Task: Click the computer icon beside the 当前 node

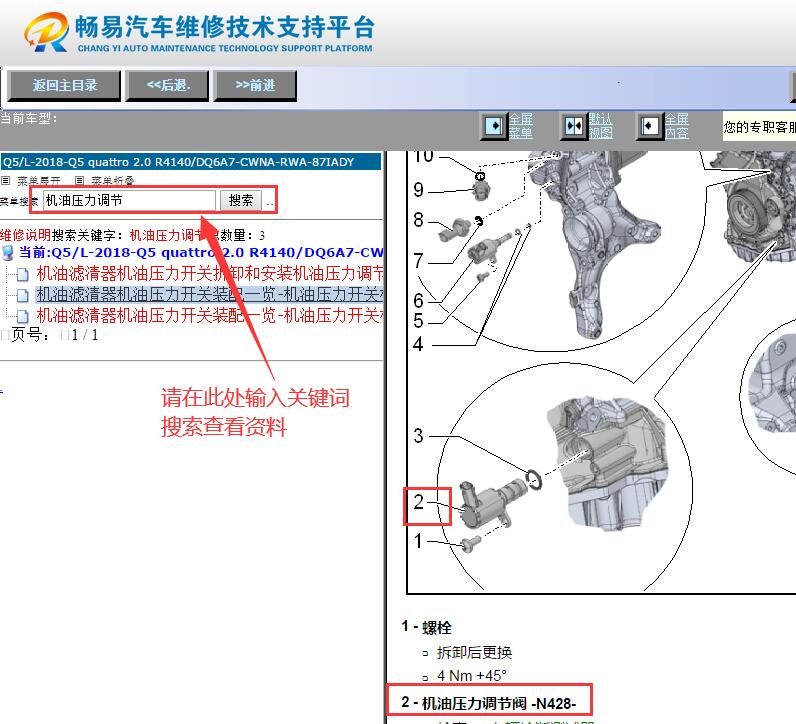Action: point(8,252)
